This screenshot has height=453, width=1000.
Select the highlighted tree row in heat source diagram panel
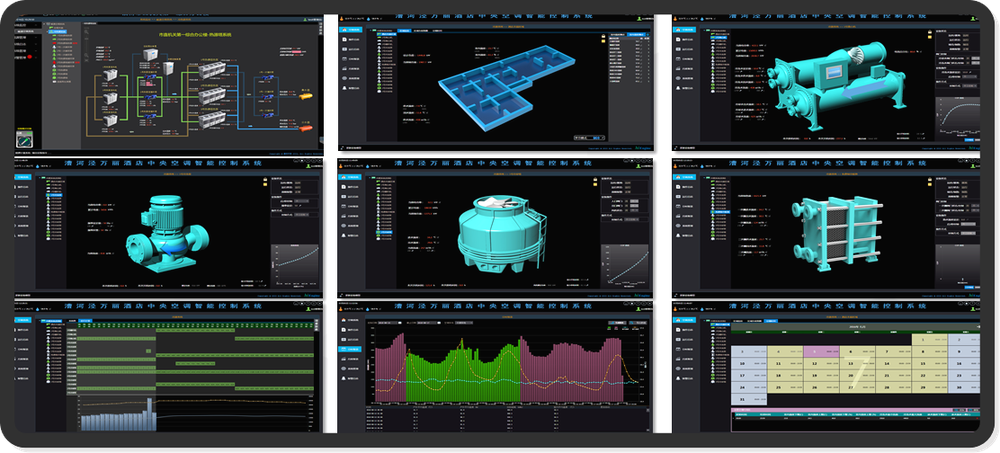(x=57, y=32)
